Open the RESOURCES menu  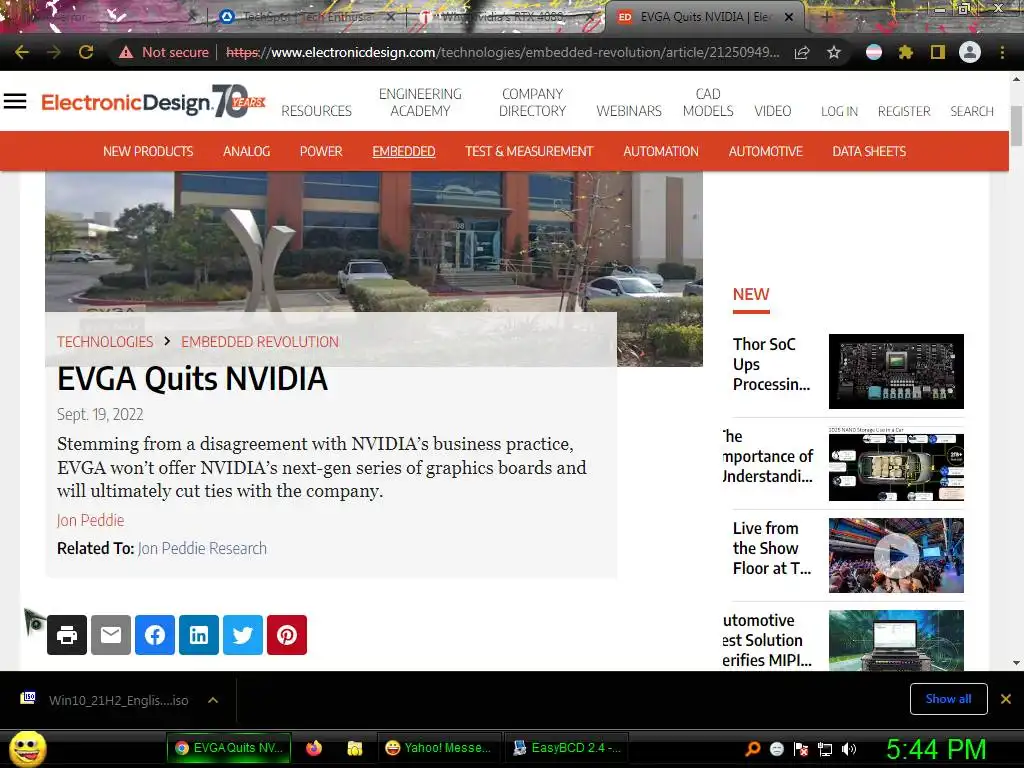click(317, 111)
